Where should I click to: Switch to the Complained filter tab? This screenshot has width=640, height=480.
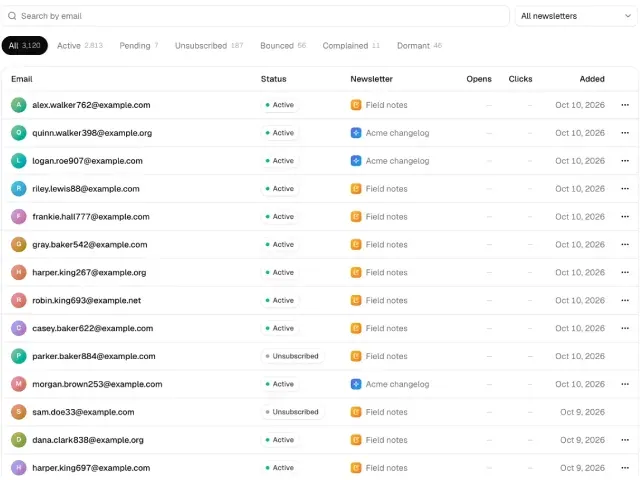click(351, 45)
